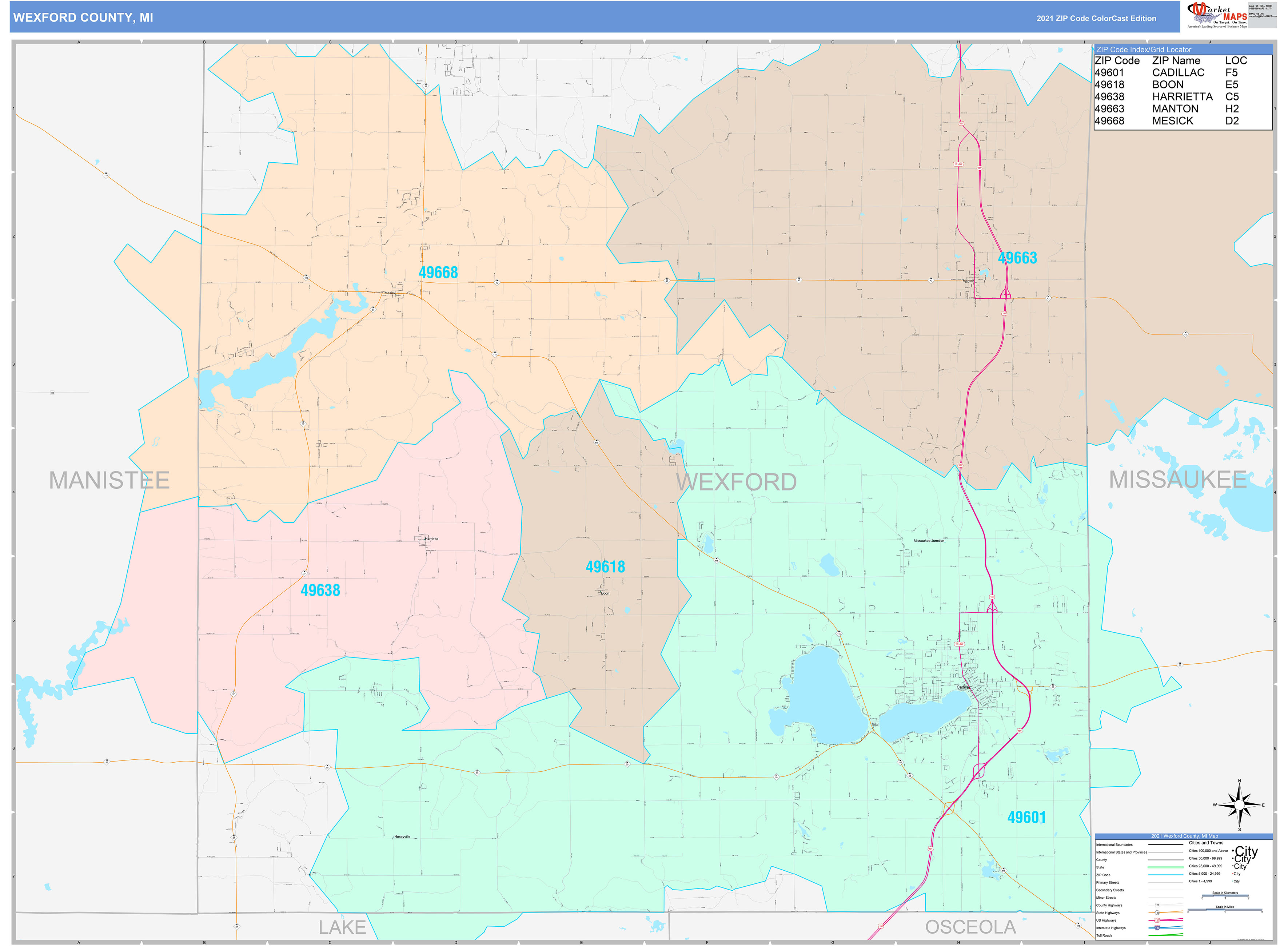Image resolution: width=1288 pixels, height=946 pixels.
Task: Select the Cities 100,000 and Above dot symbol
Action: [x=1233, y=851]
